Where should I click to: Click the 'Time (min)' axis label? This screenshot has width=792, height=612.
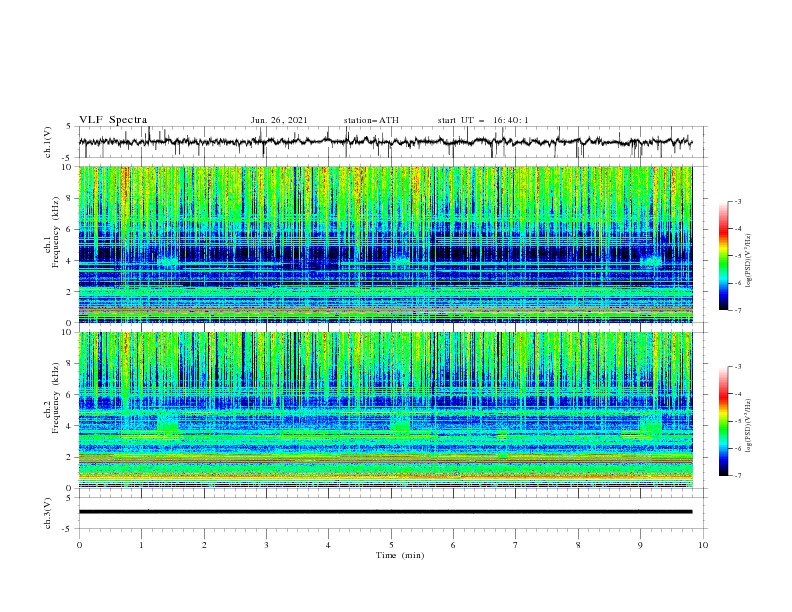(400, 555)
